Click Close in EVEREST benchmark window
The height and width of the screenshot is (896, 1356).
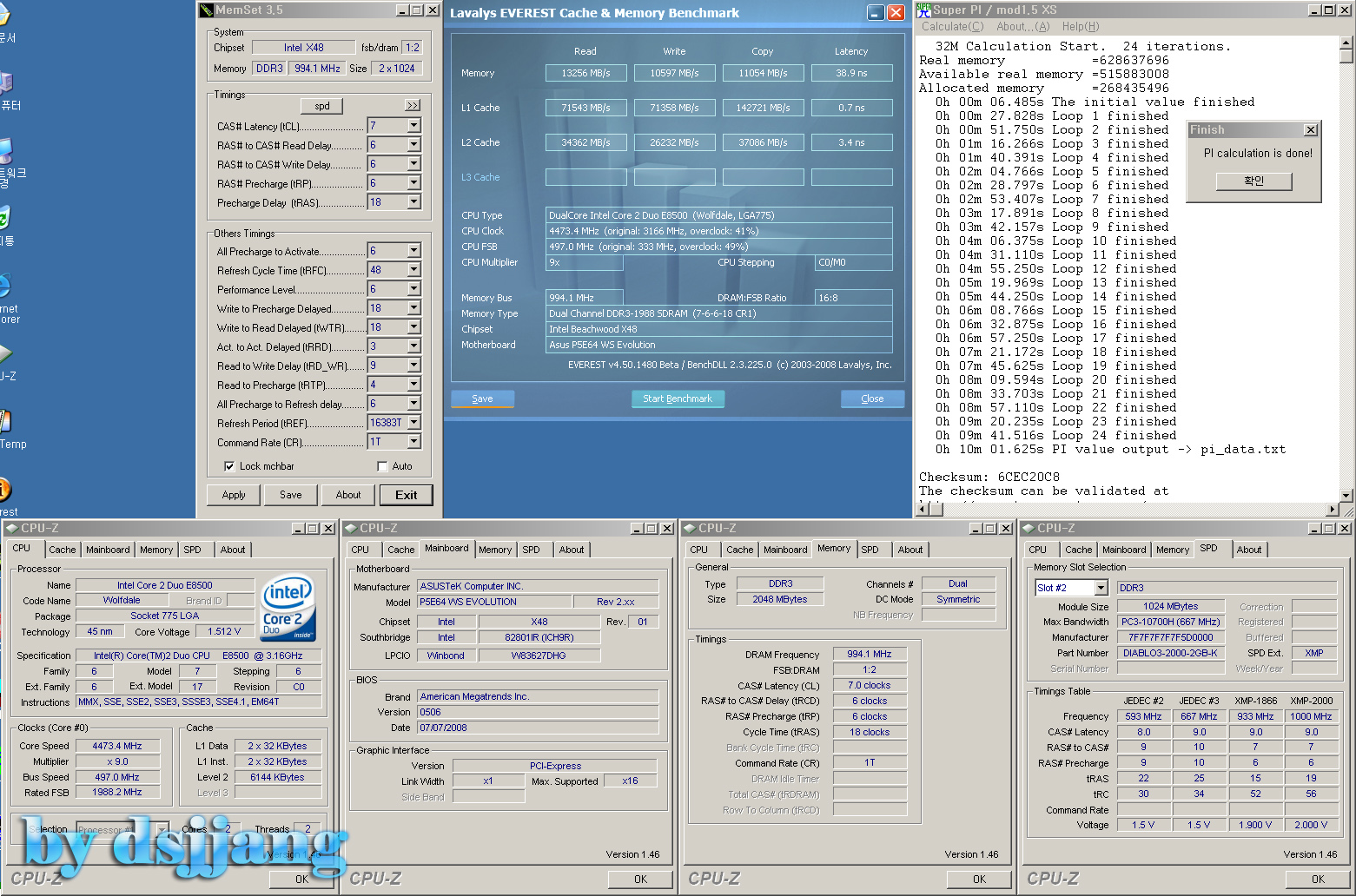click(872, 399)
